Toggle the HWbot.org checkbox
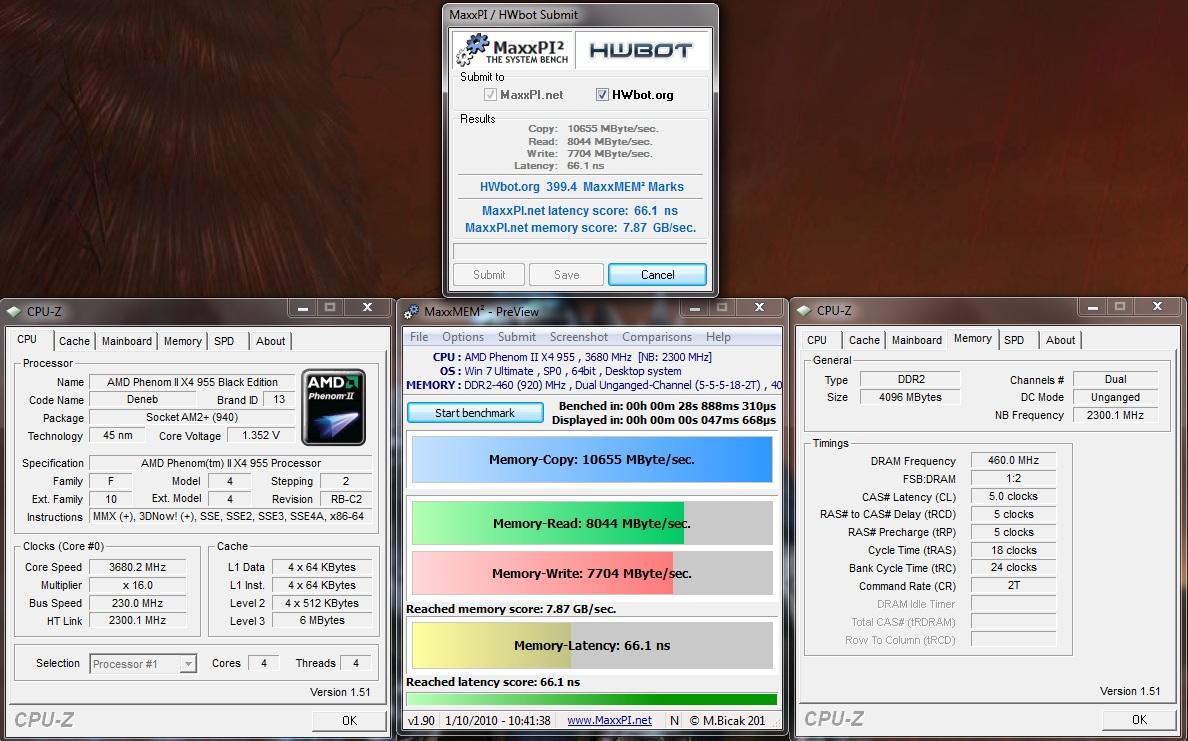 click(602, 95)
